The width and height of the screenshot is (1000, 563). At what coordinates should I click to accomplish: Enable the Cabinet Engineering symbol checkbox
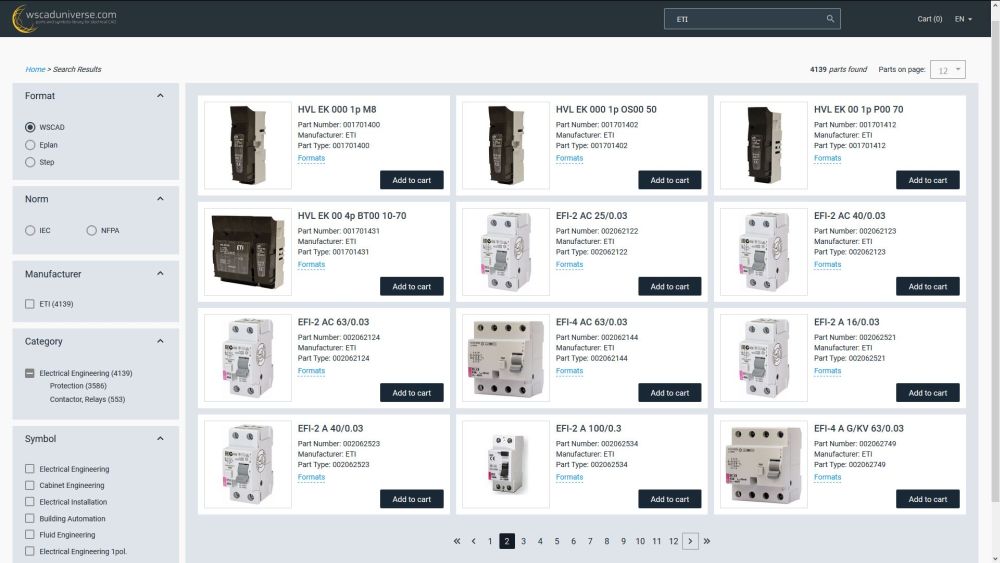point(30,485)
